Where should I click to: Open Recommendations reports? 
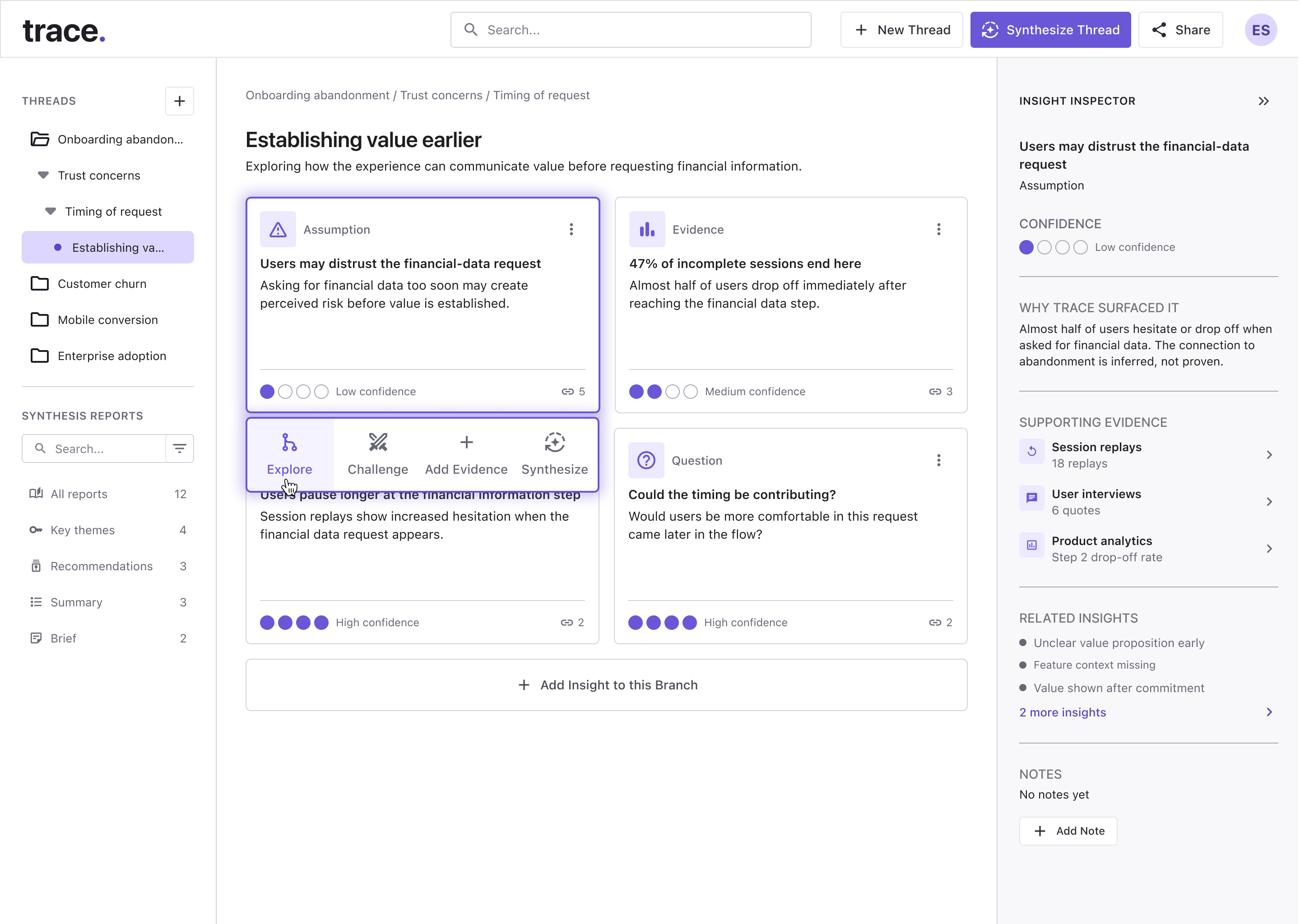pyautogui.click(x=107, y=566)
